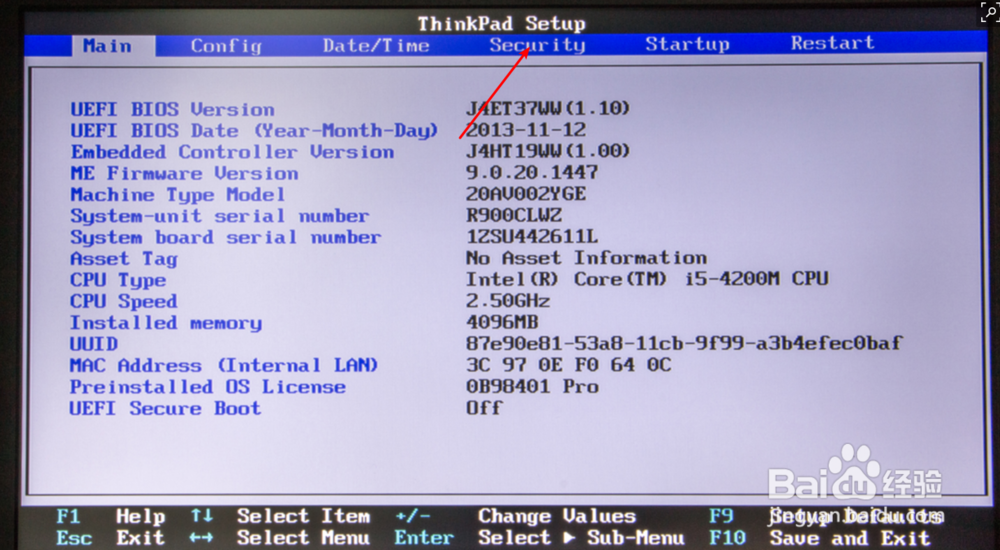
Task: Click the search icon in top-right corner
Action: tap(990, 11)
